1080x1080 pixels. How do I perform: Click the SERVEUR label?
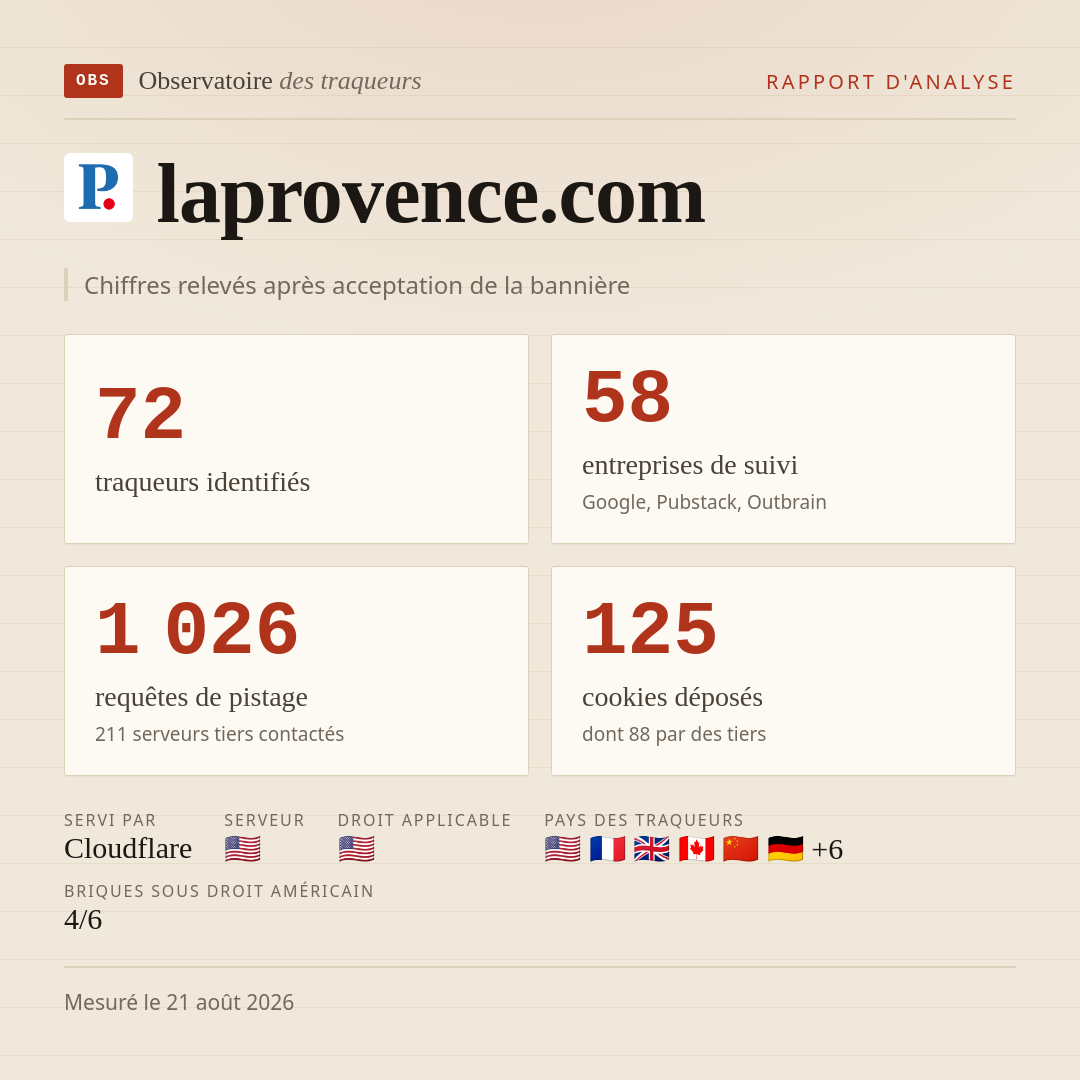(x=264, y=820)
